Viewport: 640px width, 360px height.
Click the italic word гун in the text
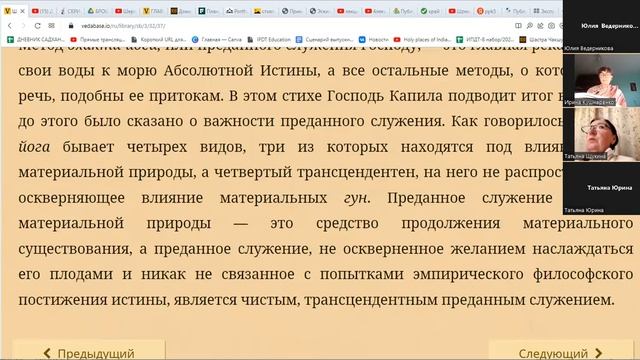coord(356,198)
